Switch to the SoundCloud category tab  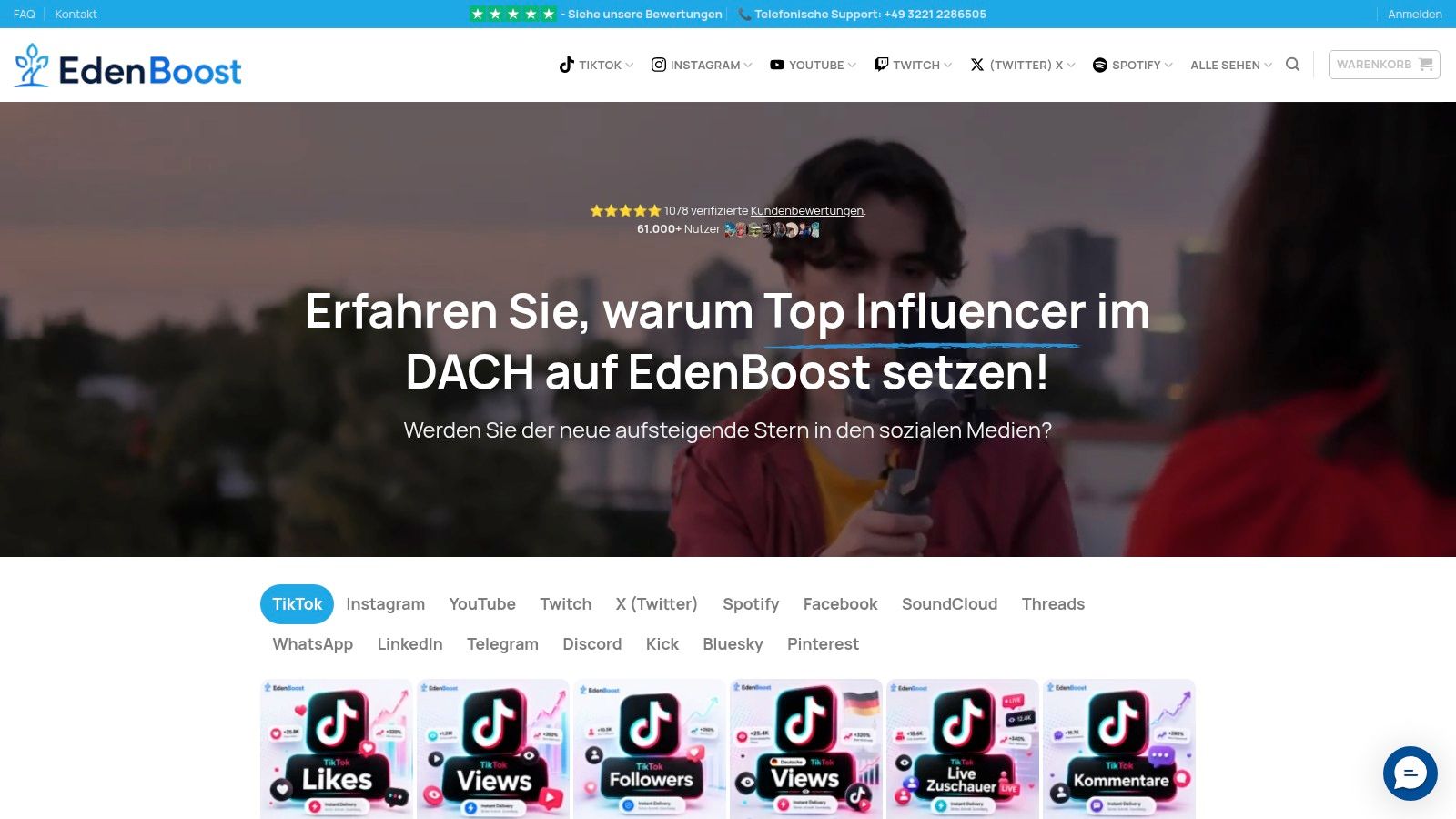(x=949, y=604)
